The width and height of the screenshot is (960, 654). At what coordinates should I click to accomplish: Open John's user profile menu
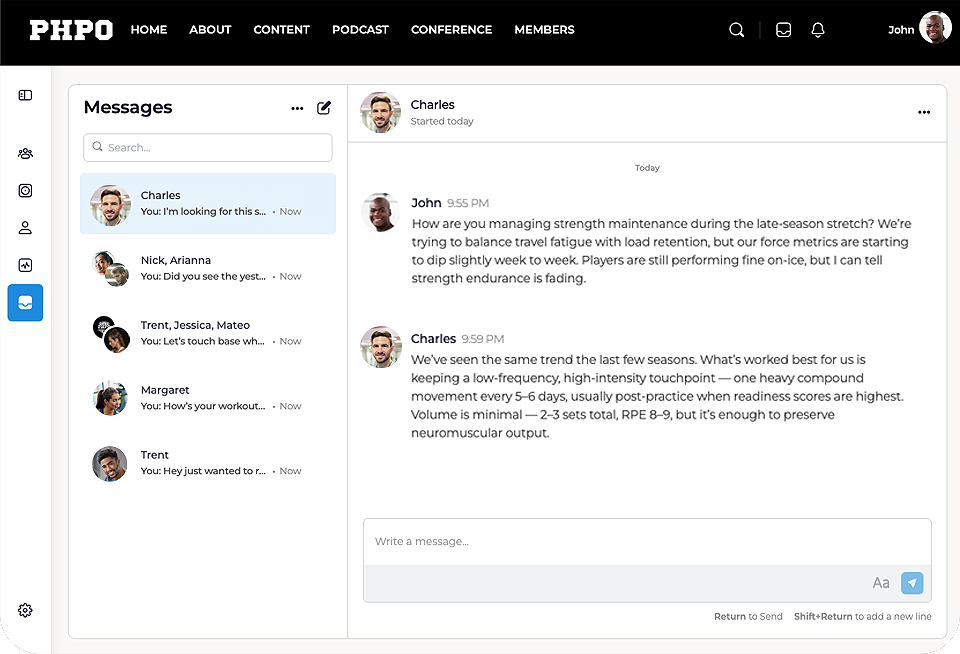(x=919, y=29)
